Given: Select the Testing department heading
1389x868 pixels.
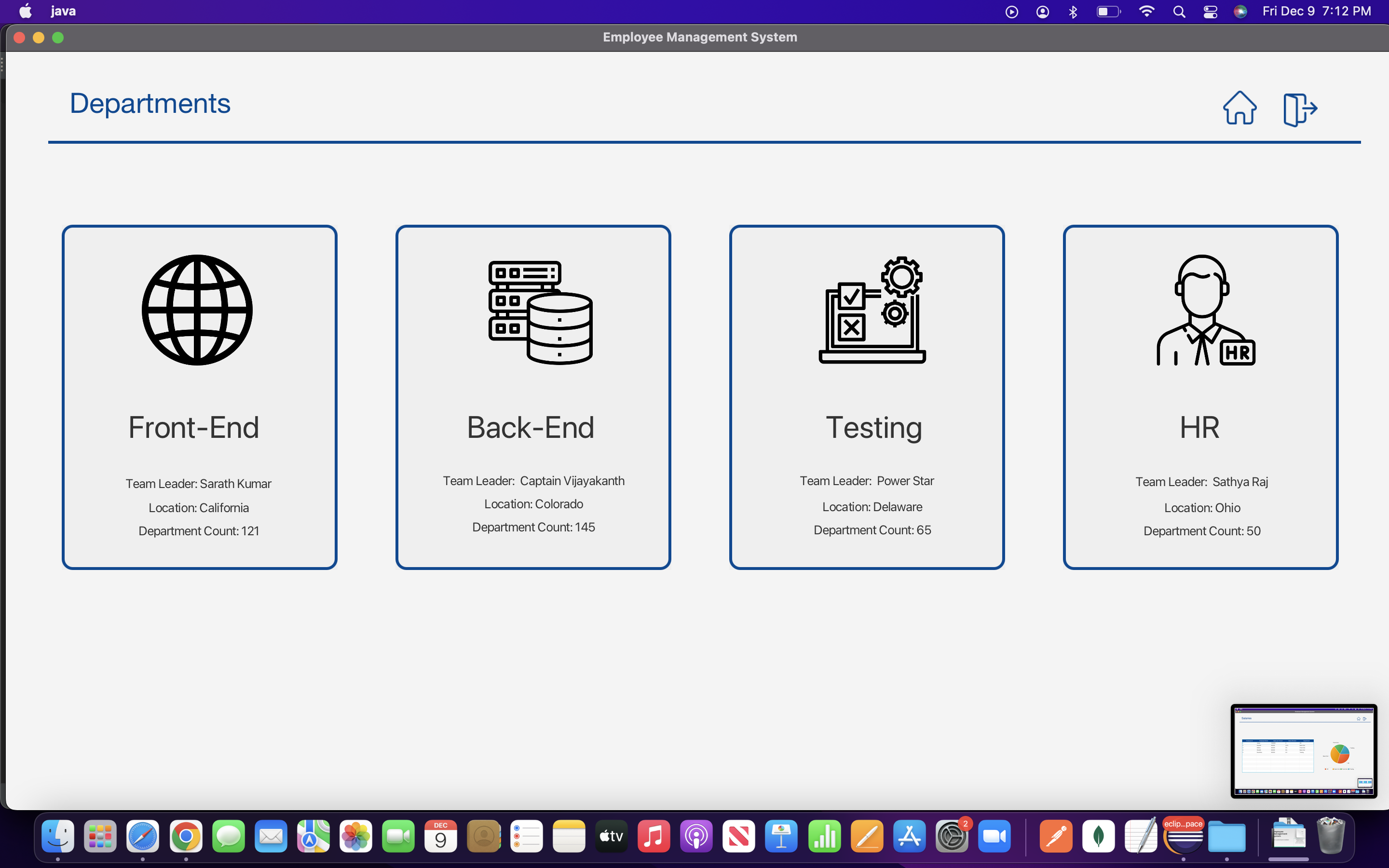Looking at the screenshot, I should [873, 428].
